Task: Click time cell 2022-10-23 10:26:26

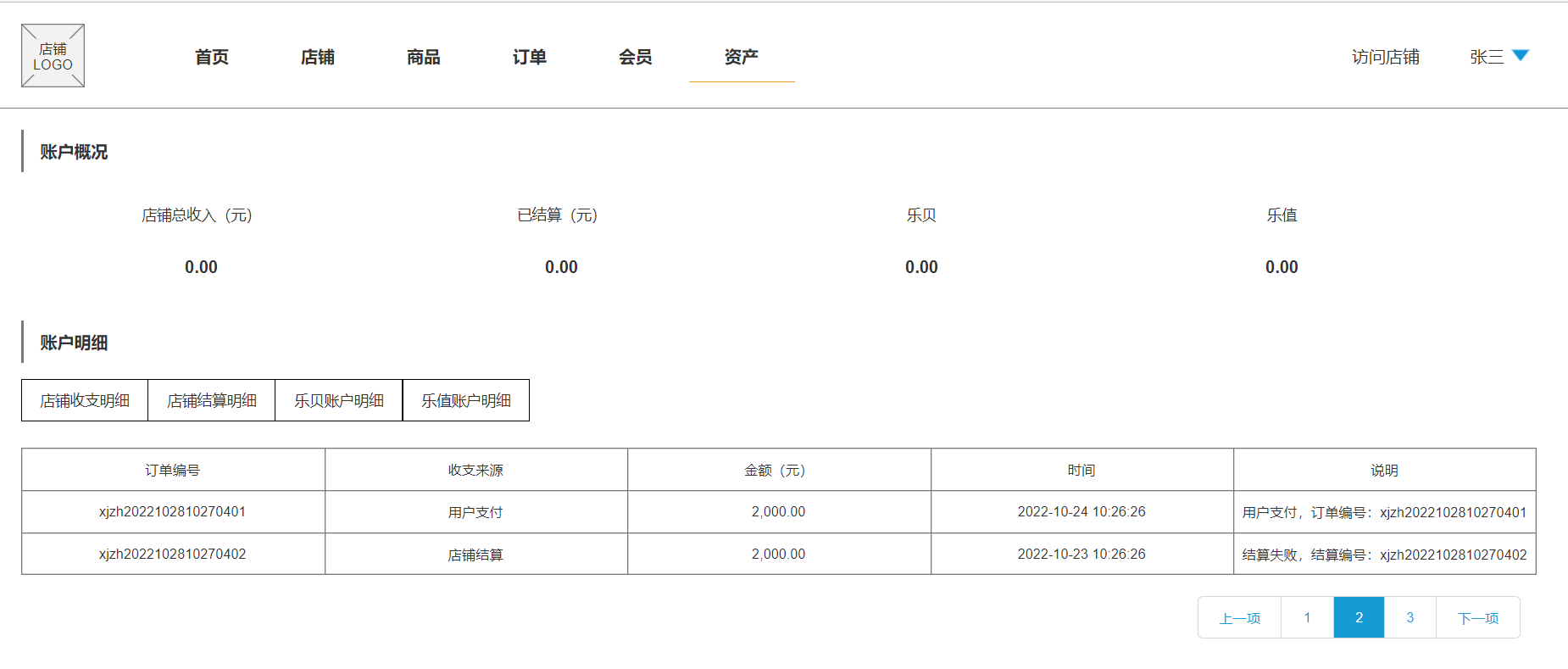Action: (1081, 554)
